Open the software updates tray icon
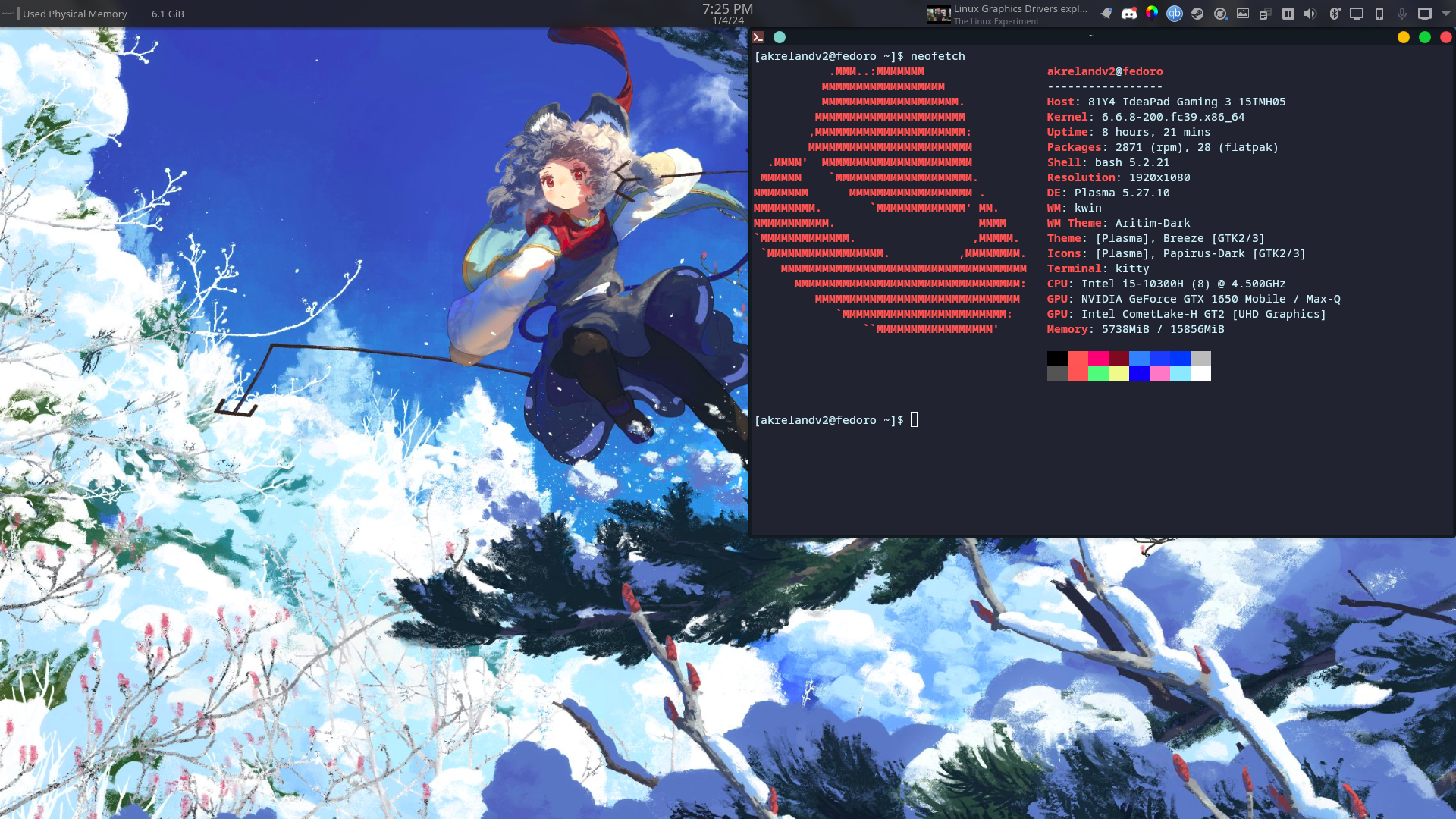1456x819 pixels. coord(1220,14)
